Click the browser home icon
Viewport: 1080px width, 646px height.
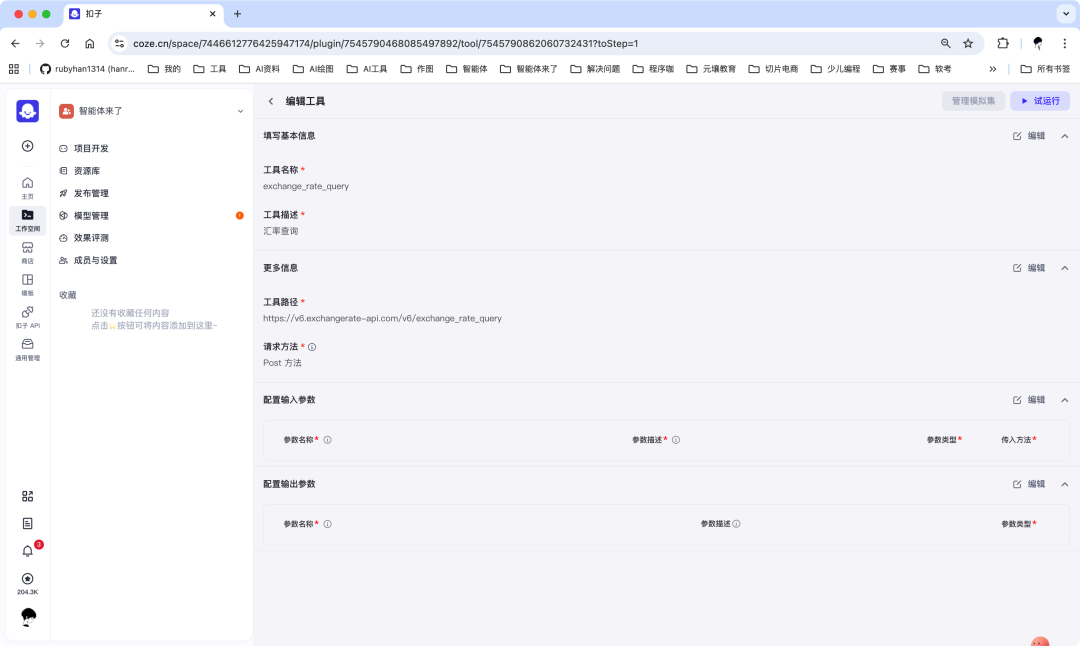(x=90, y=43)
